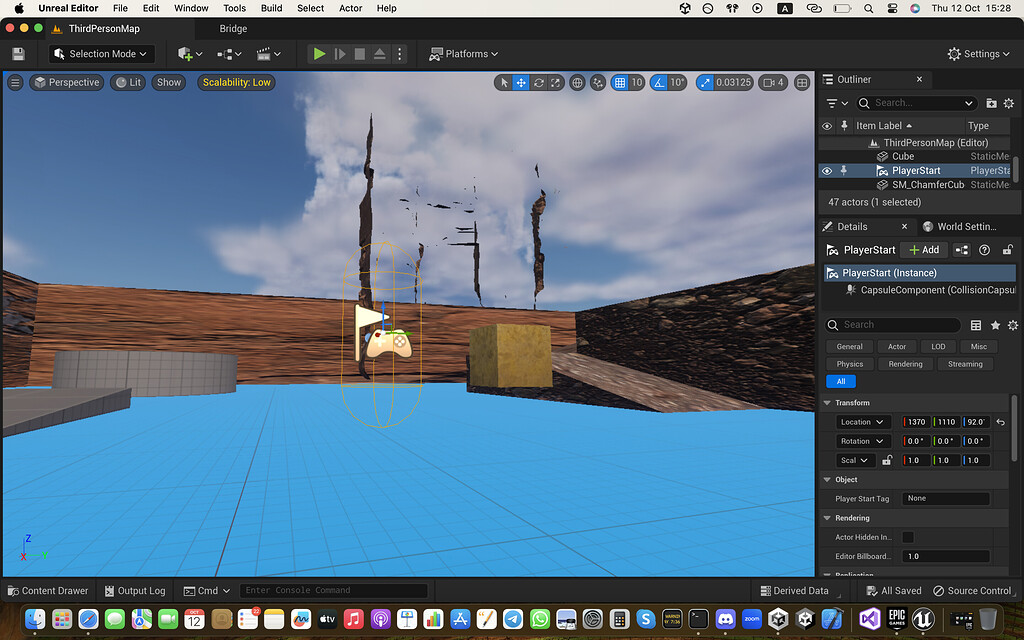
Task: Toggle grid snapping off
Action: click(x=622, y=83)
